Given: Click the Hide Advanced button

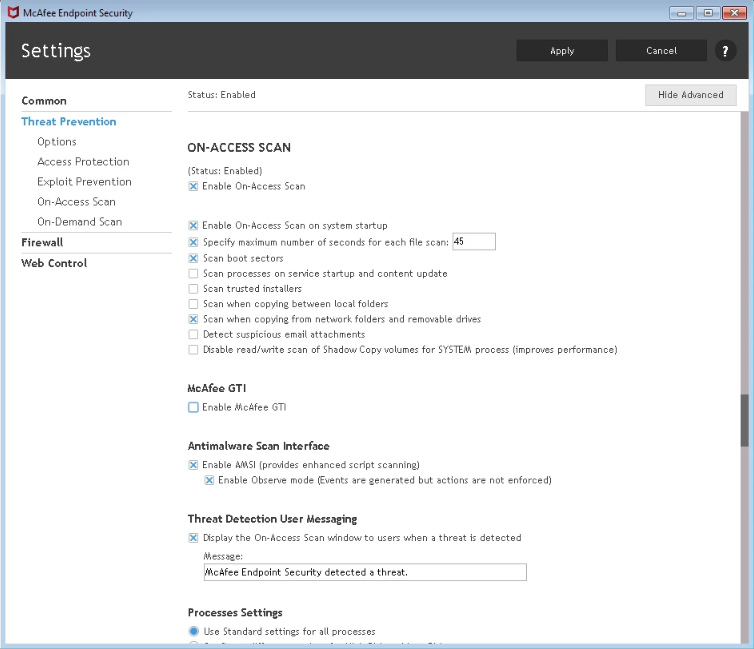Looking at the screenshot, I should [x=691, y=95].
